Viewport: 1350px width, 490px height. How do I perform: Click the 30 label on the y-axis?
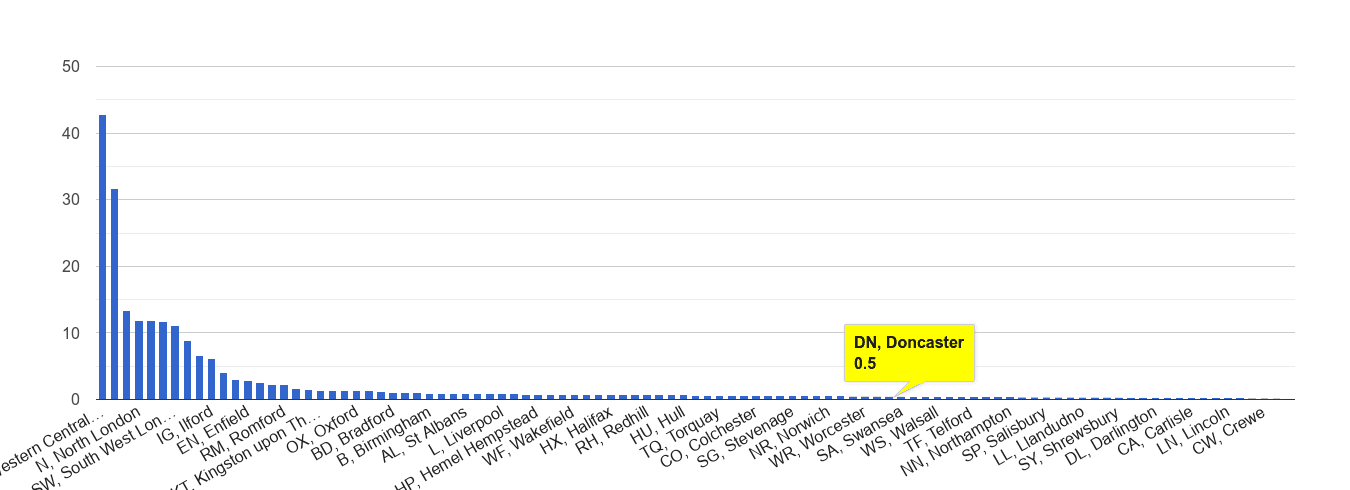[x=71, y=200]
